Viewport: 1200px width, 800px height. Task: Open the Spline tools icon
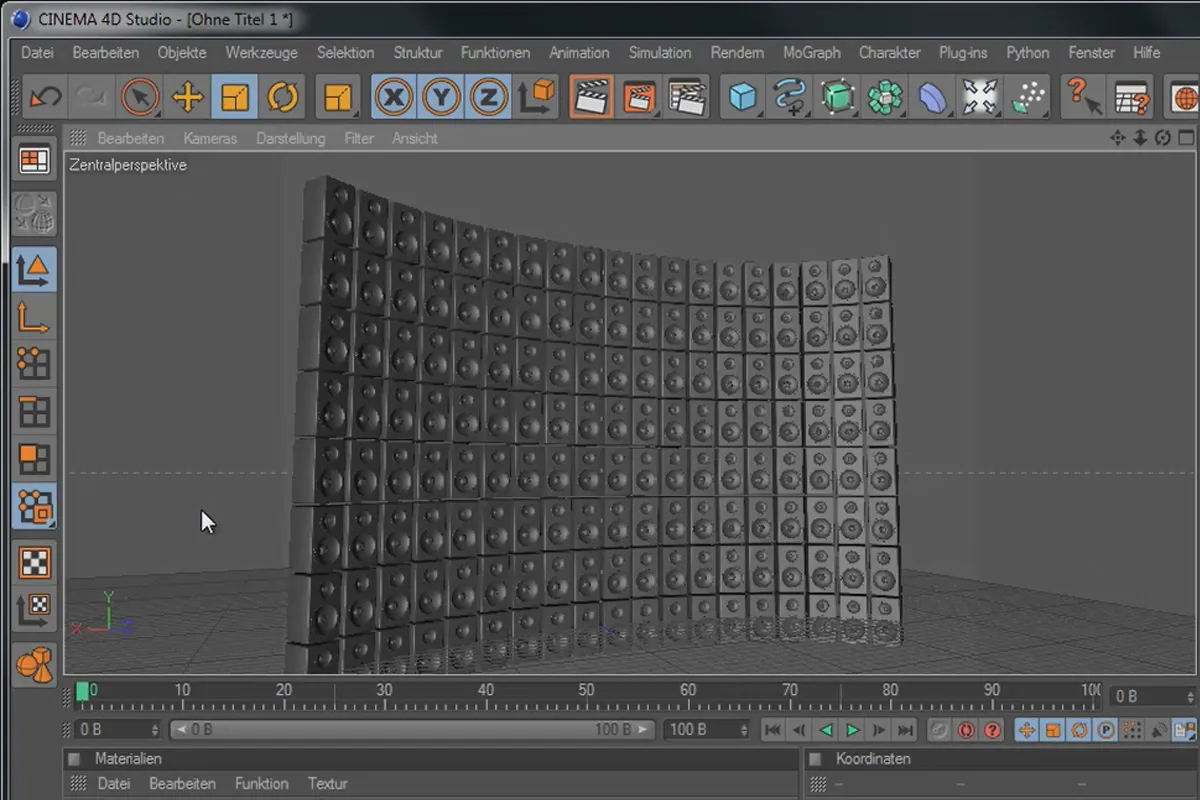[x=789, y=98]
